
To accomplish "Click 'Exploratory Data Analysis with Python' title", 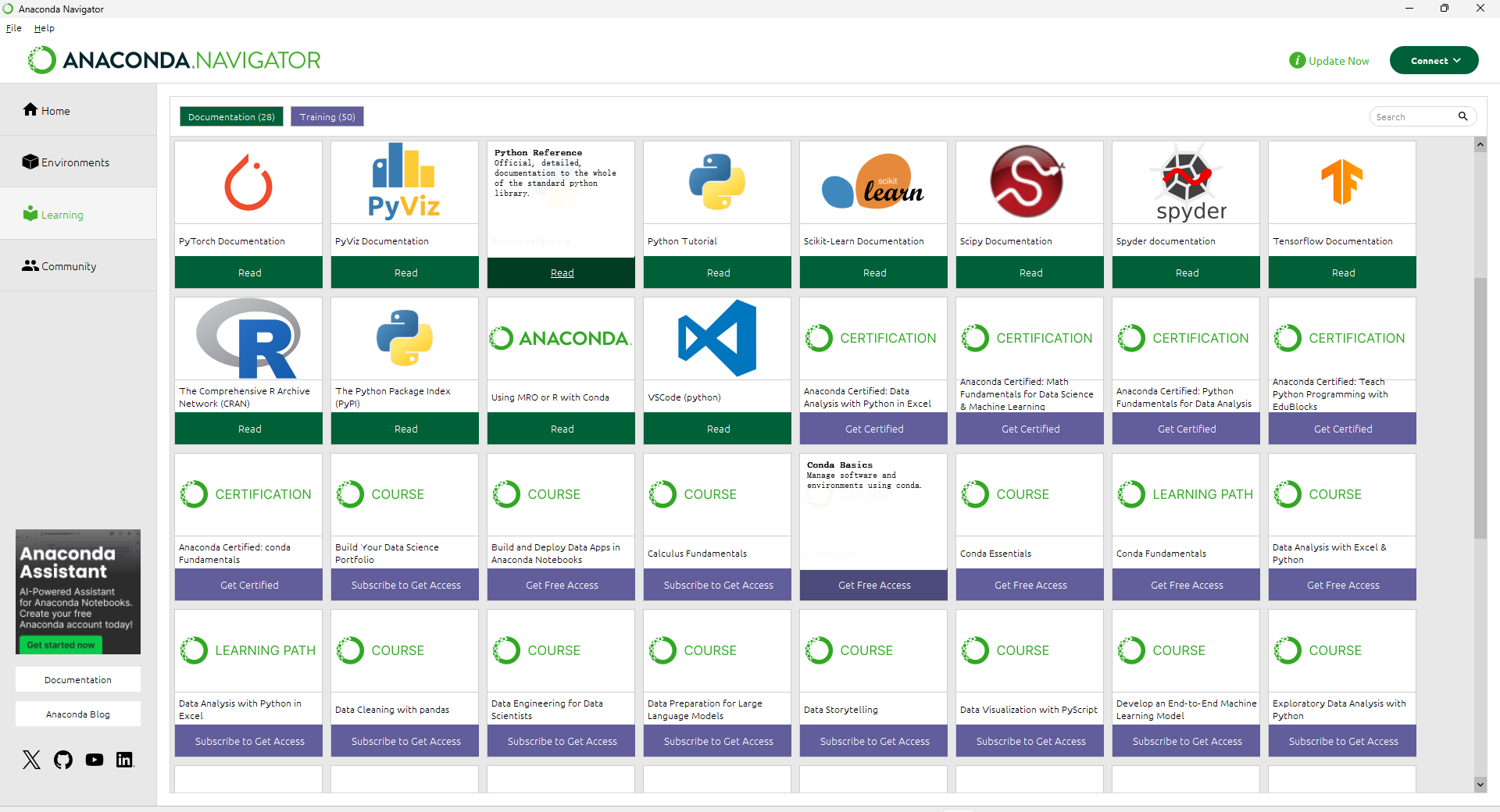I will click(1339, 709).
